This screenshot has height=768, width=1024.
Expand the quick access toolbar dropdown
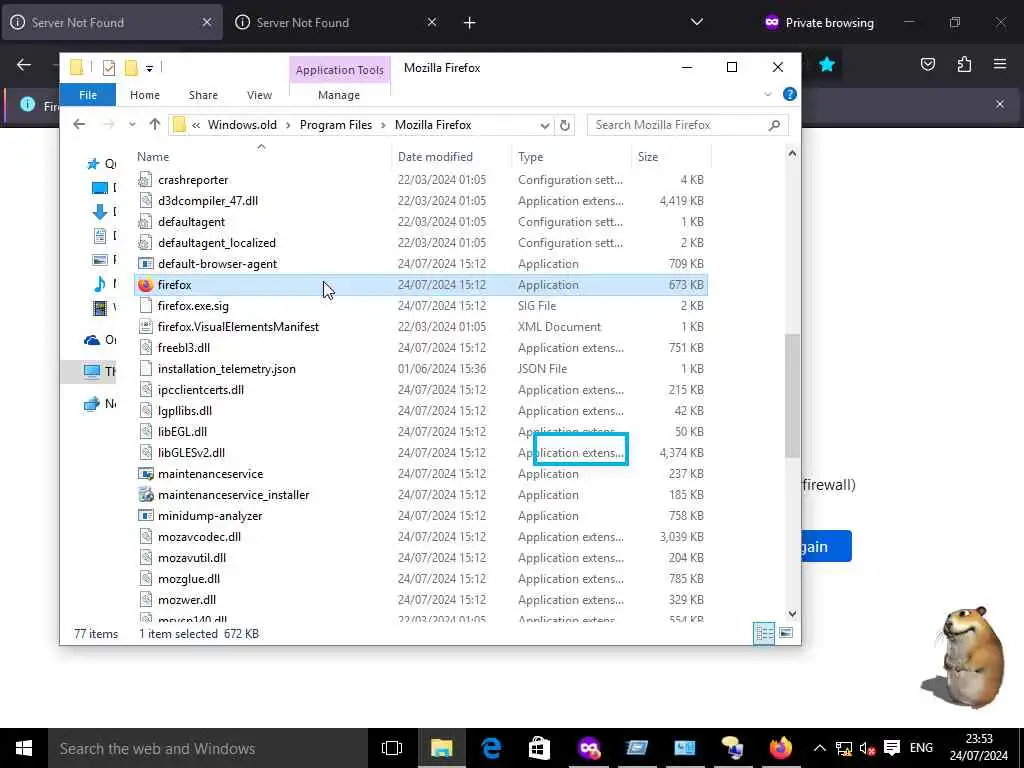point(150,68)
